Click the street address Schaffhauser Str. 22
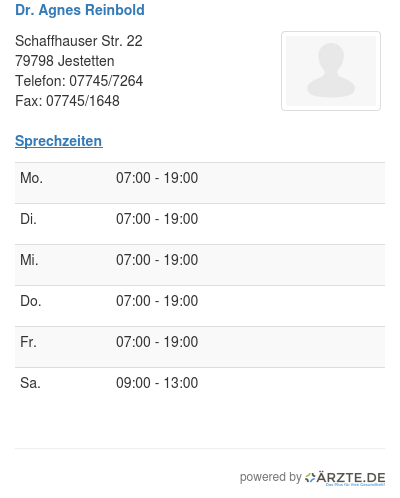This screenshot has width=400, height=498. coord(79,41)
